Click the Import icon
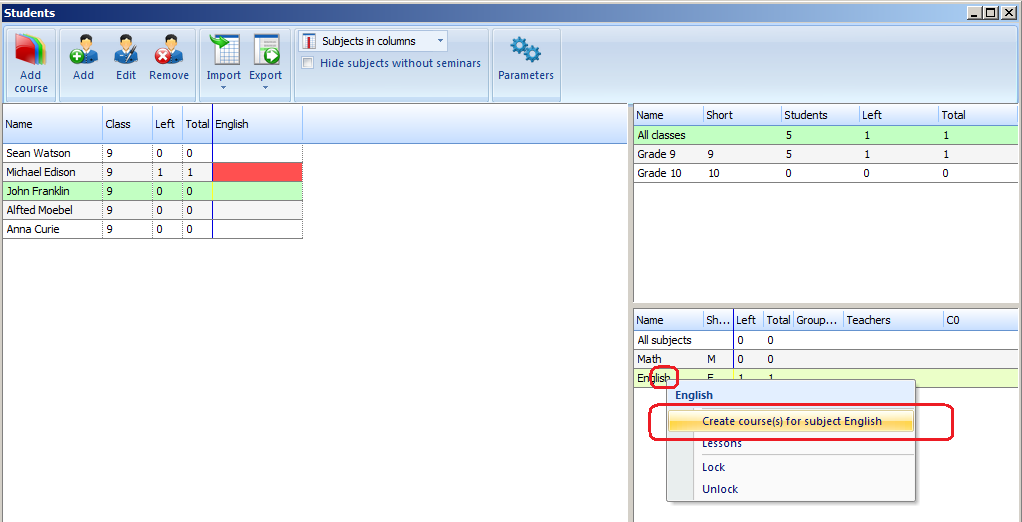The width and height of the screenshot is (1022, 522). [x=224, y=50]
